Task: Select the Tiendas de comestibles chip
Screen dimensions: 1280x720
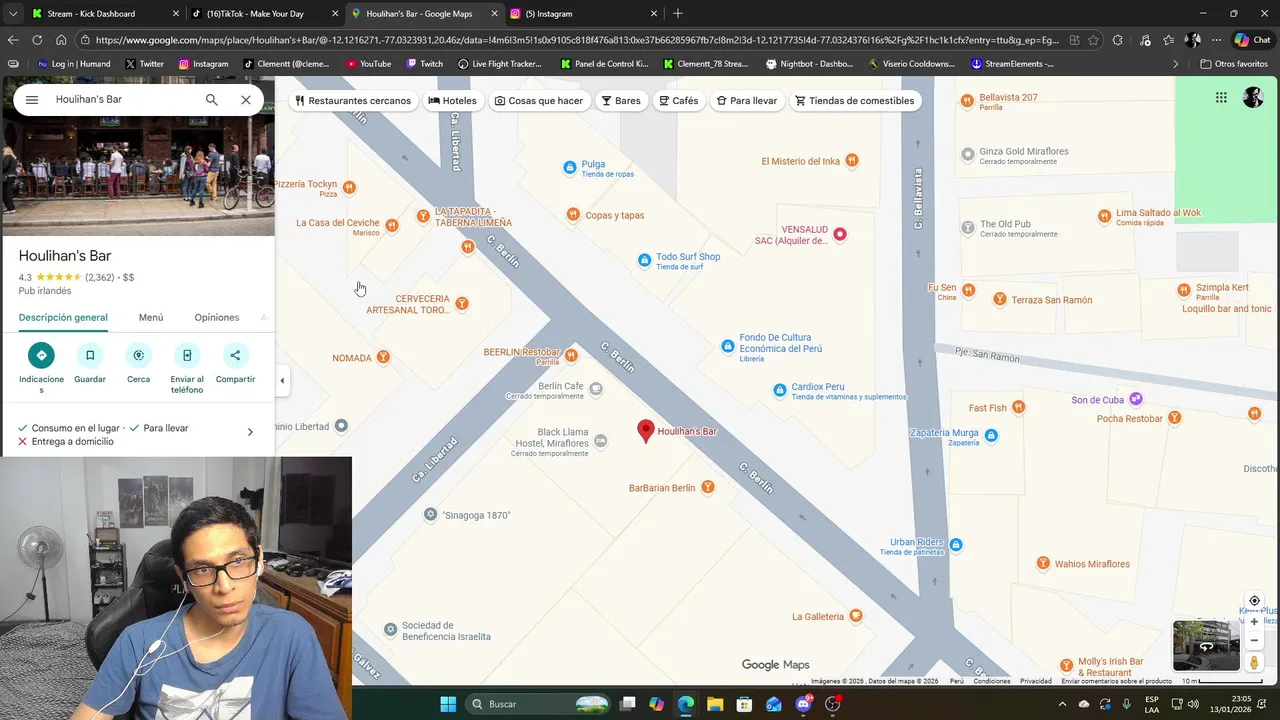Action: click(x=854, y=101)
